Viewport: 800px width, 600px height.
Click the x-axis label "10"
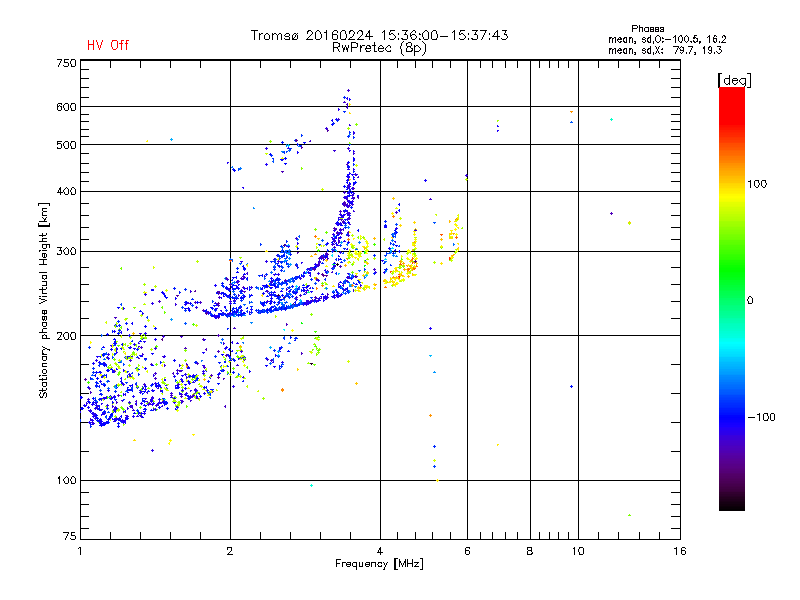pos(578,551)
